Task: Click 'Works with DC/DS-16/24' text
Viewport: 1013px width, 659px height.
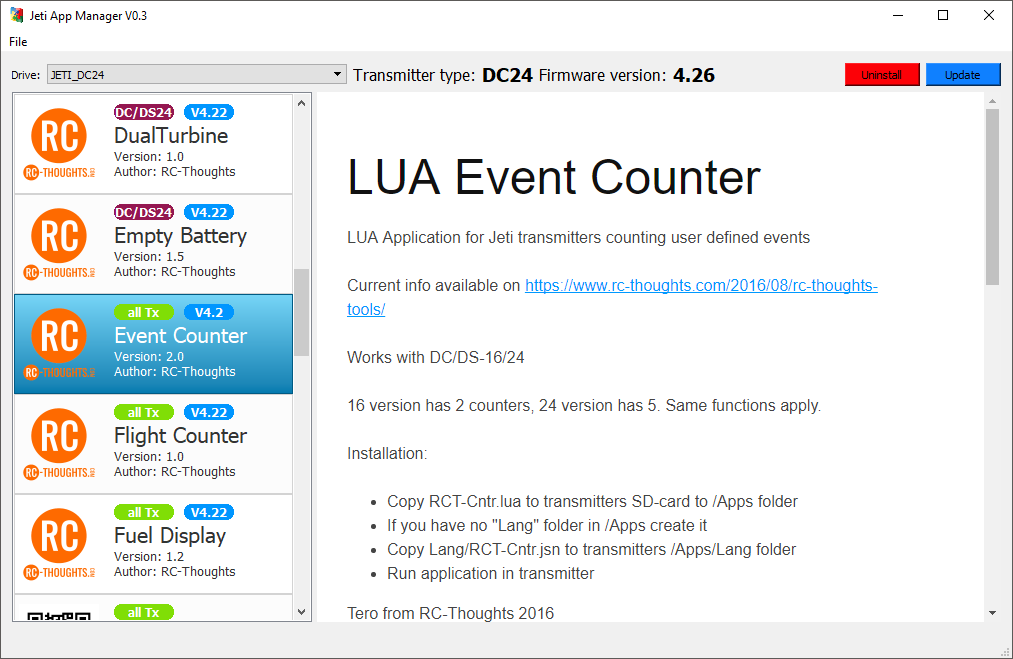Action: point(435,357)
